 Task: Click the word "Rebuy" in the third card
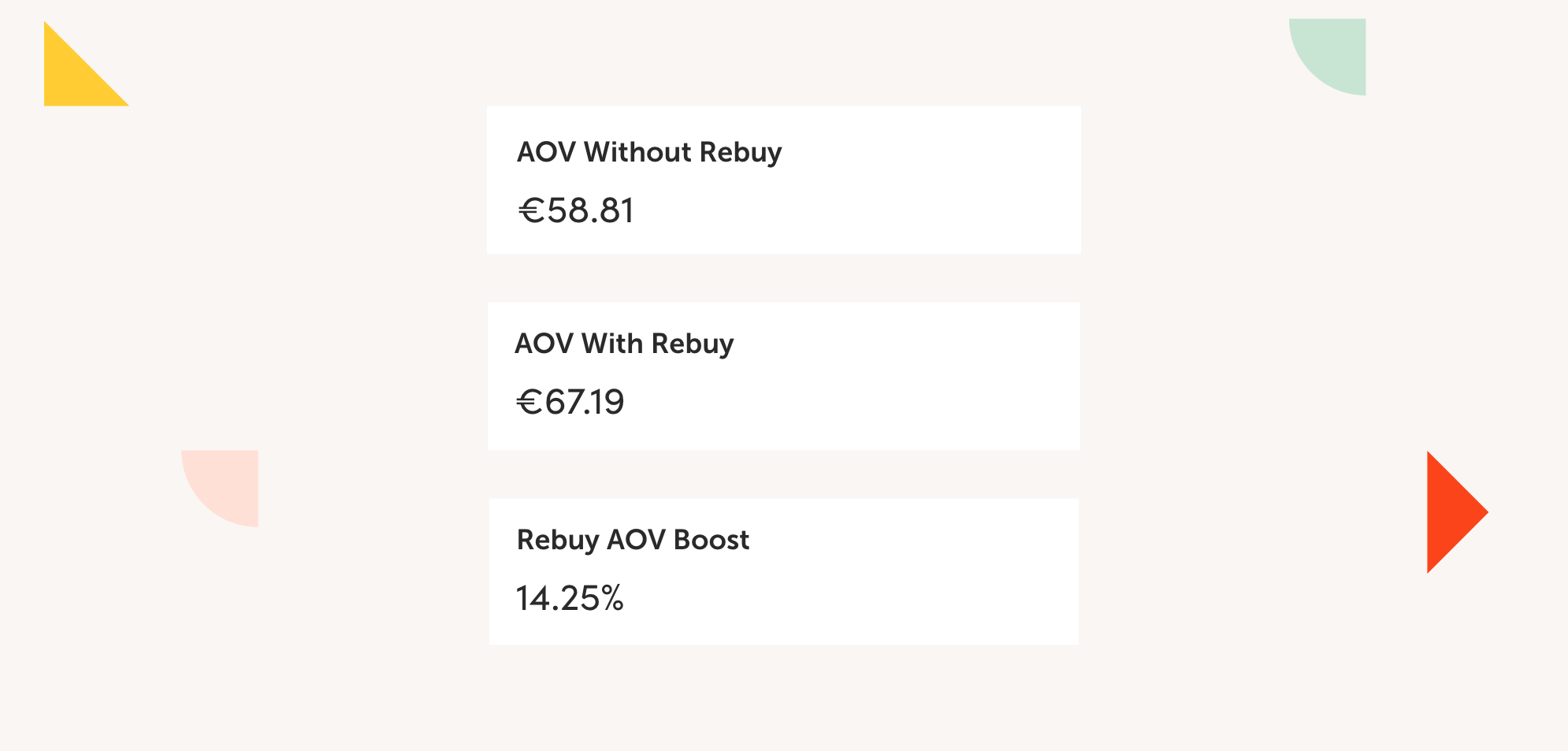point(558,540)
